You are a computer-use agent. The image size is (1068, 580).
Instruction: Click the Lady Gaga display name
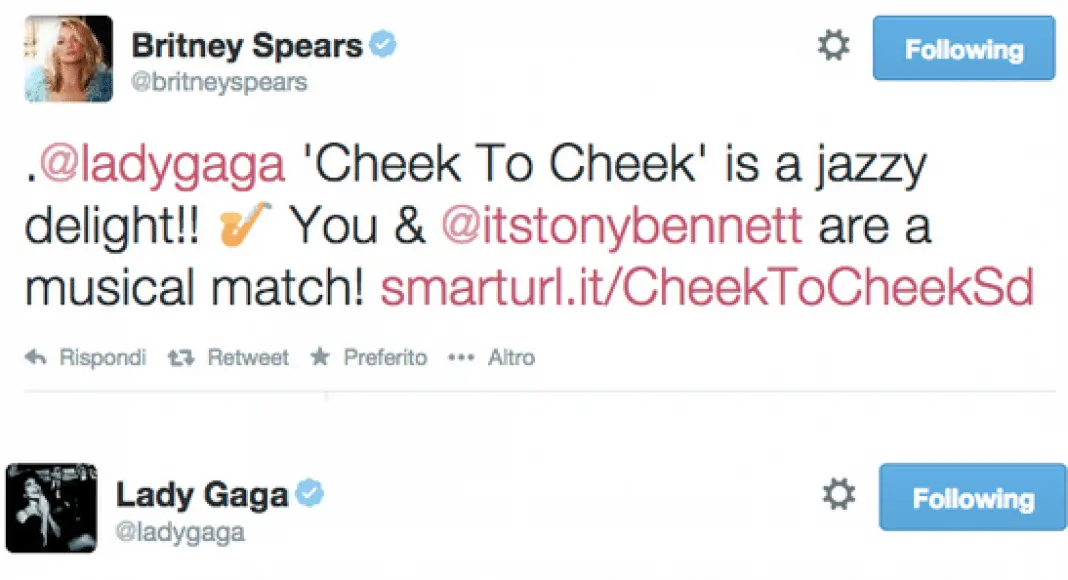202,494
